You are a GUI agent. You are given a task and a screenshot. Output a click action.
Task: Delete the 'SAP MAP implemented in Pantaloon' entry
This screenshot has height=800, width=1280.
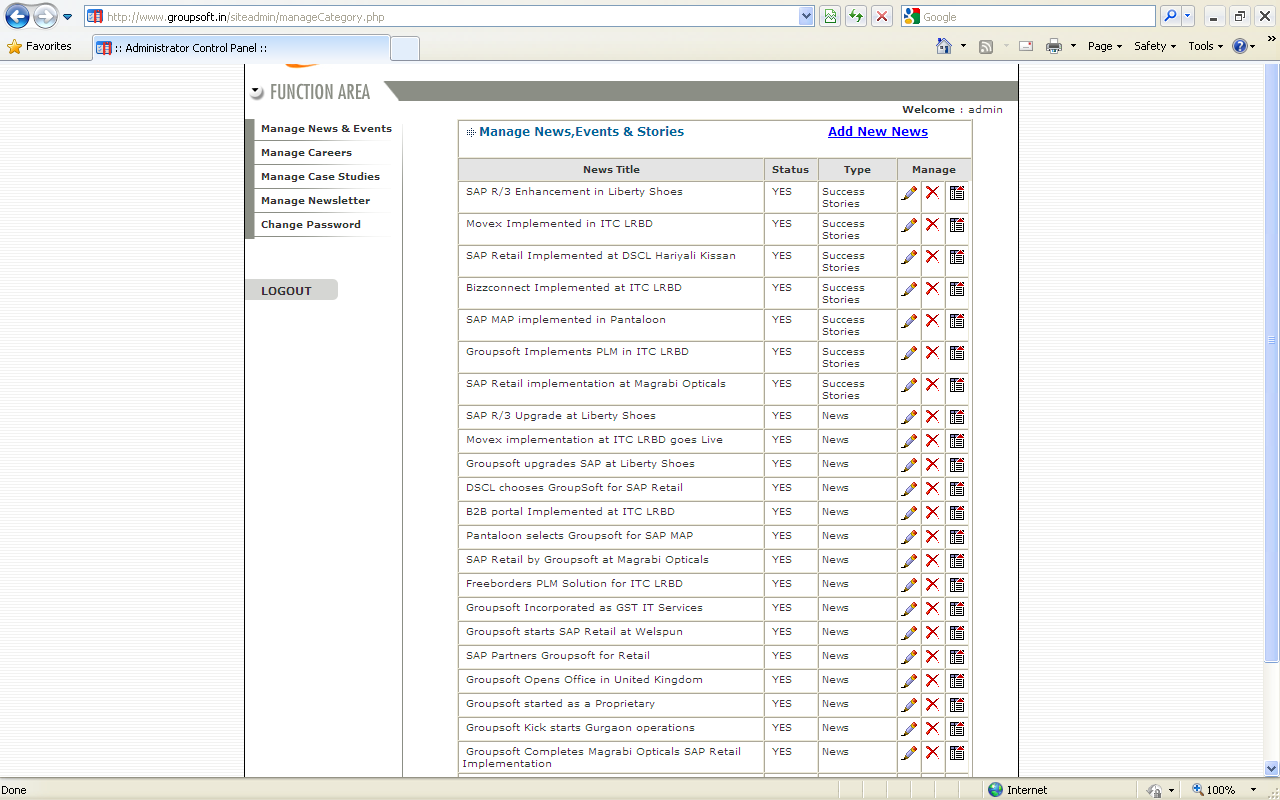(932, 321)
